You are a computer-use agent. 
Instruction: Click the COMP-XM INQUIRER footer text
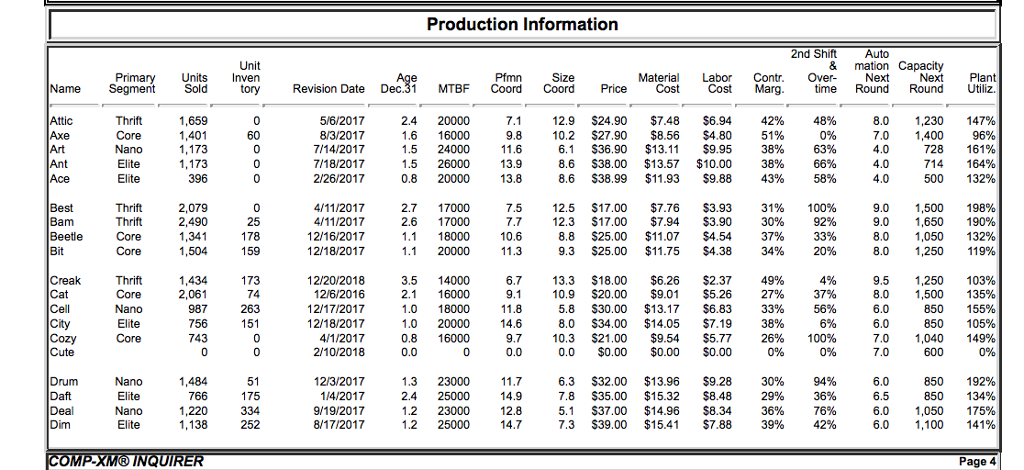point(127,460)
